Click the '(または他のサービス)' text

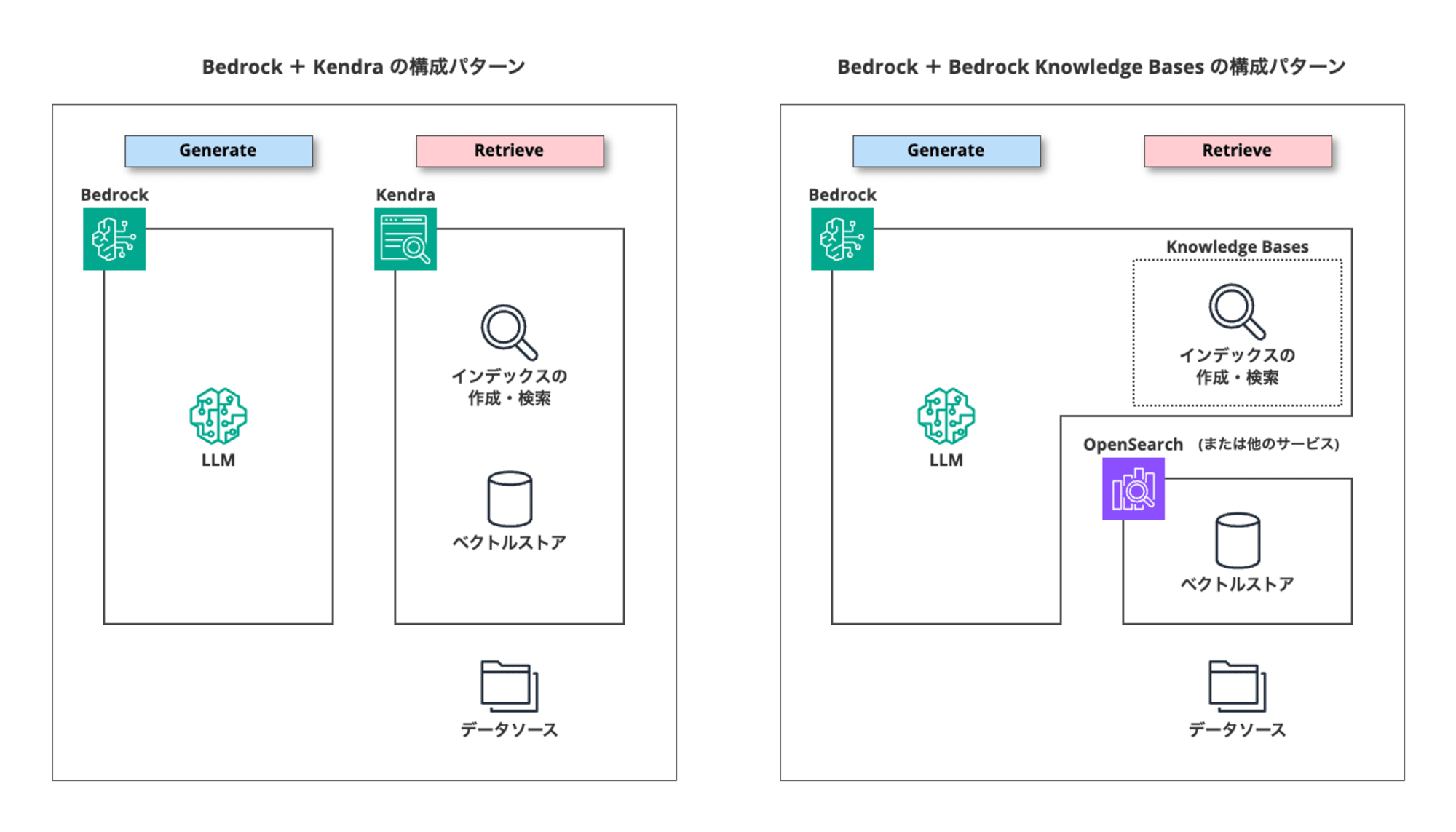1269,444
